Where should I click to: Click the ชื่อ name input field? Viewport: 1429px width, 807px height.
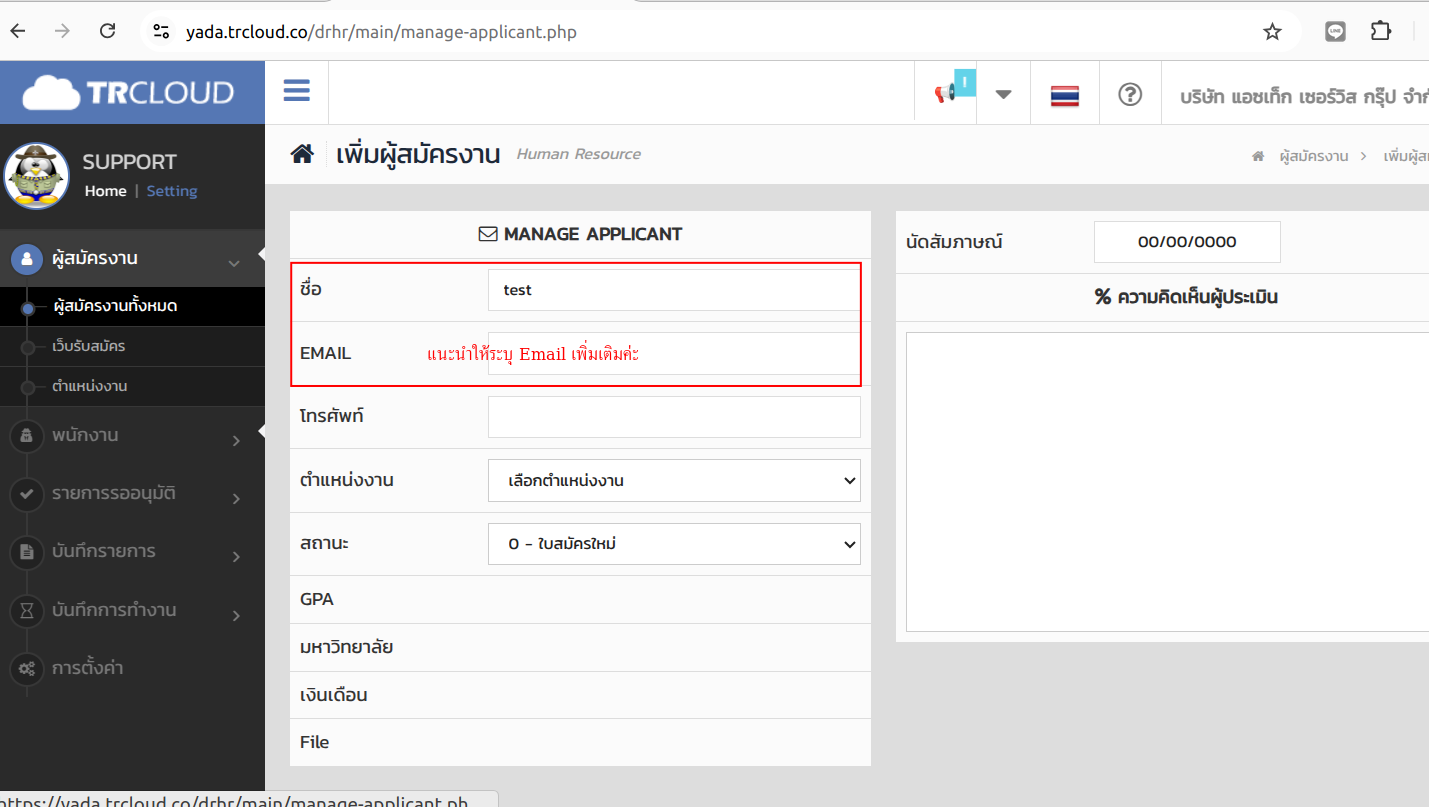coord(674,290)
